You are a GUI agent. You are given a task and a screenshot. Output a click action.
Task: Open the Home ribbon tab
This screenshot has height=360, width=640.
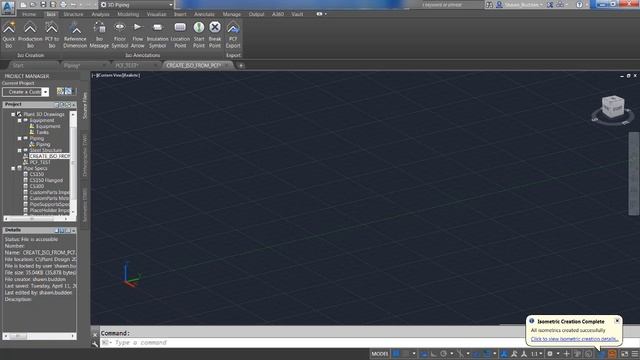click(x=29, y=14)
